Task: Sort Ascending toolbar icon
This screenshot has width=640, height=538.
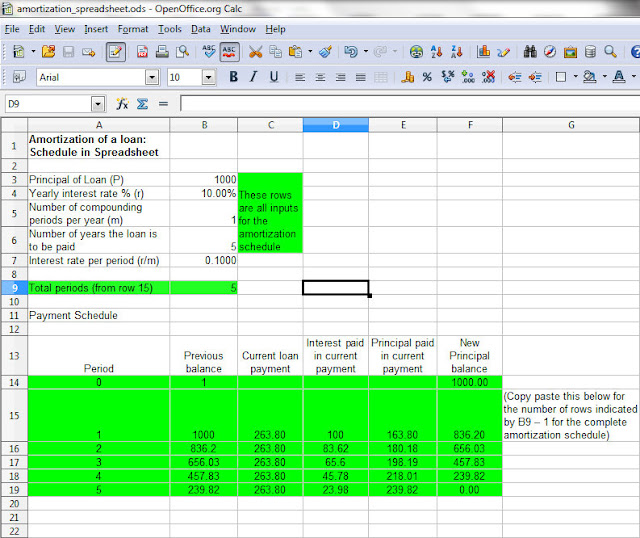Action: click(x=436, y=52)
